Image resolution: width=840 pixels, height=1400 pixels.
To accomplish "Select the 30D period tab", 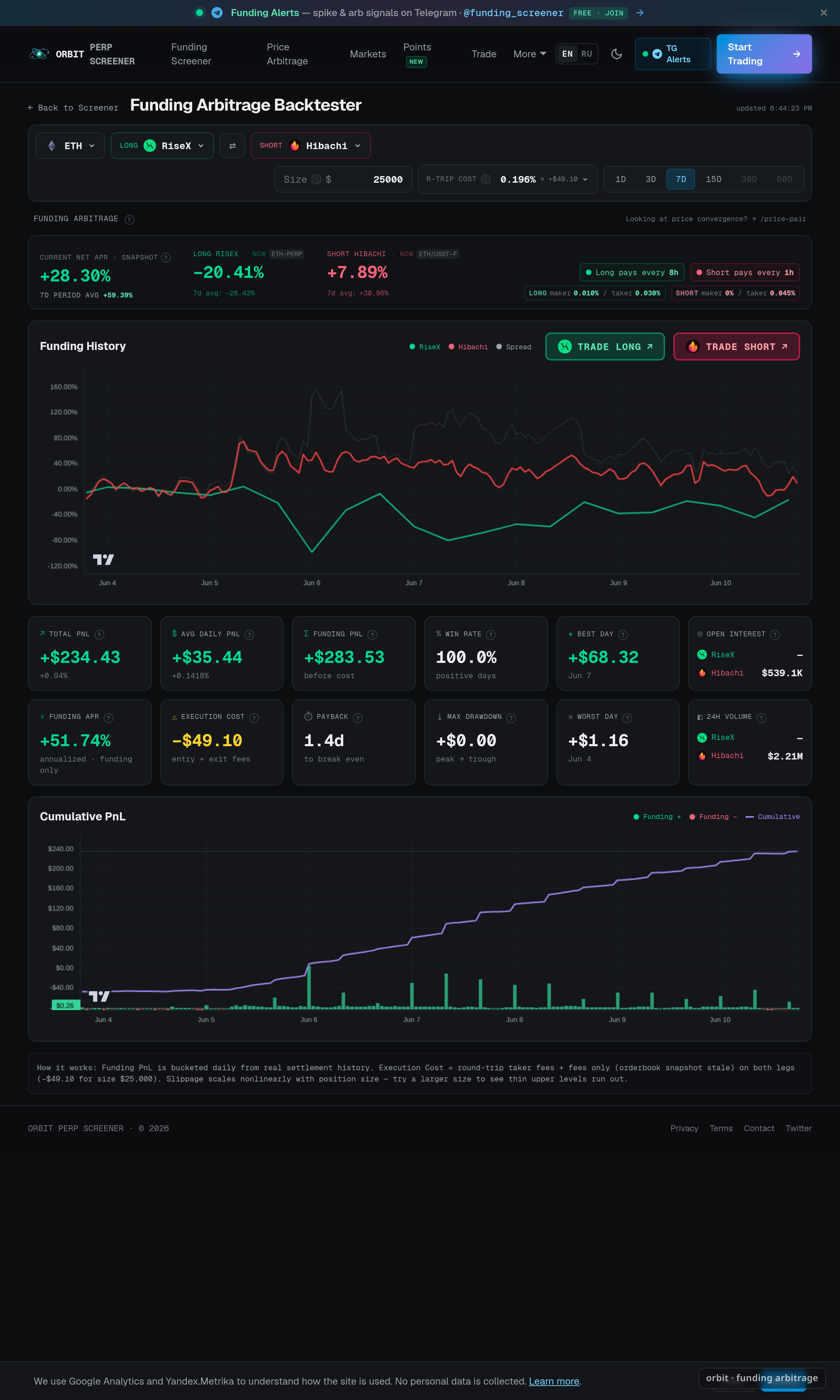I will click(749, 180).
